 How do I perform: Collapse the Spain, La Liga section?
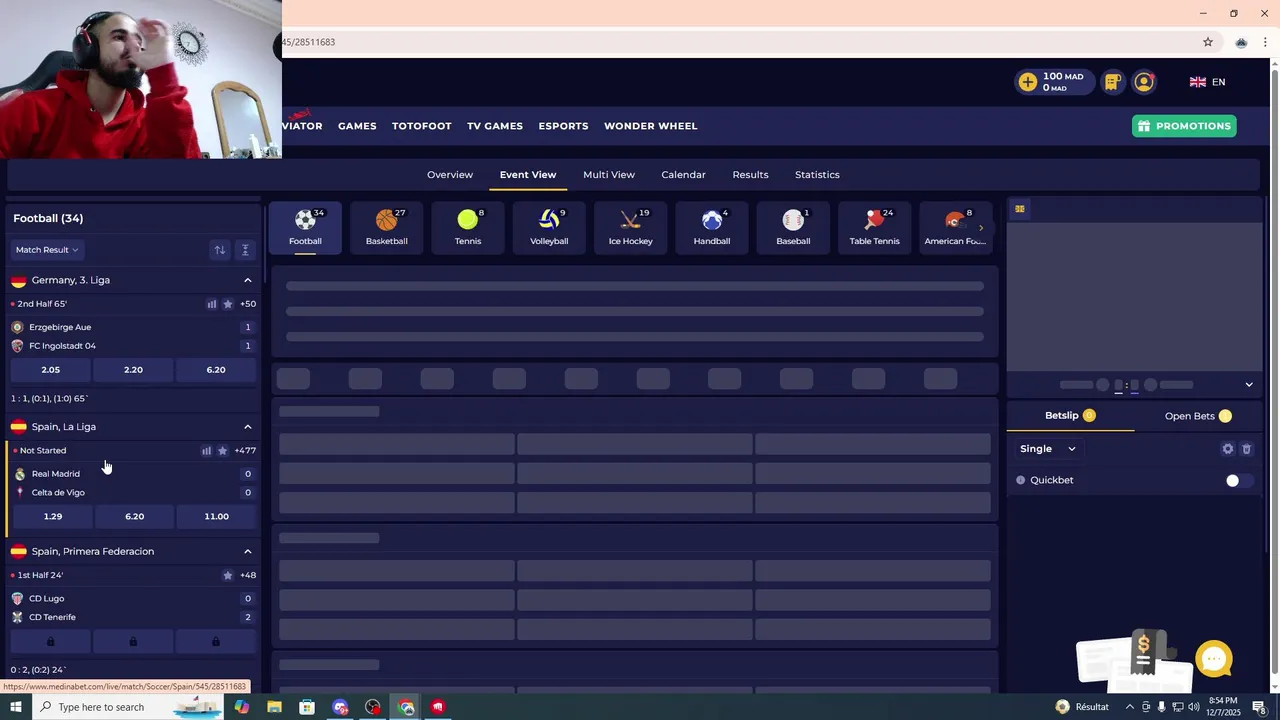248,427
